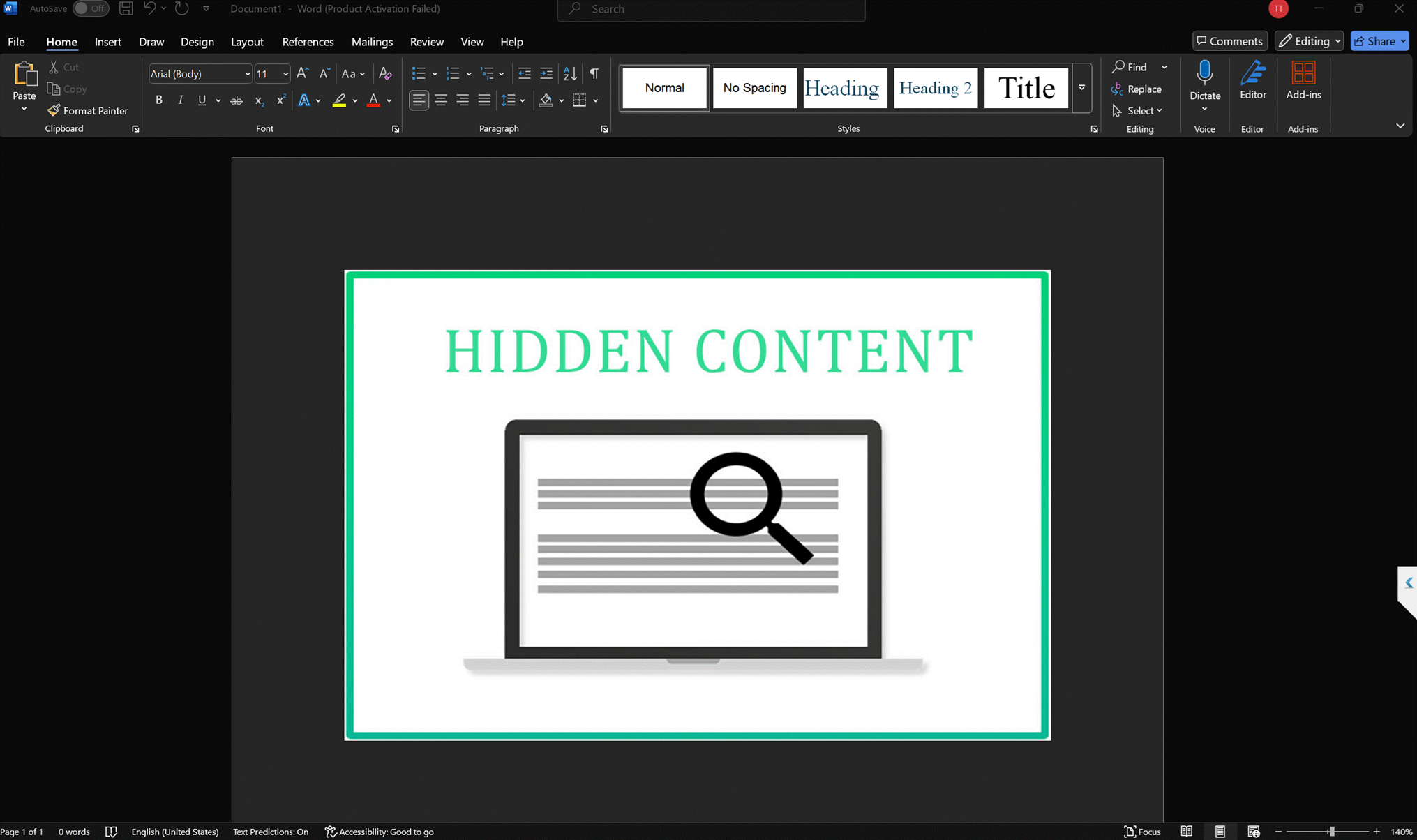Image resolution: width=1417 pixels, height=840 pixels.
Task: Click the Strikethrough icon
Action: pos(237,100)
